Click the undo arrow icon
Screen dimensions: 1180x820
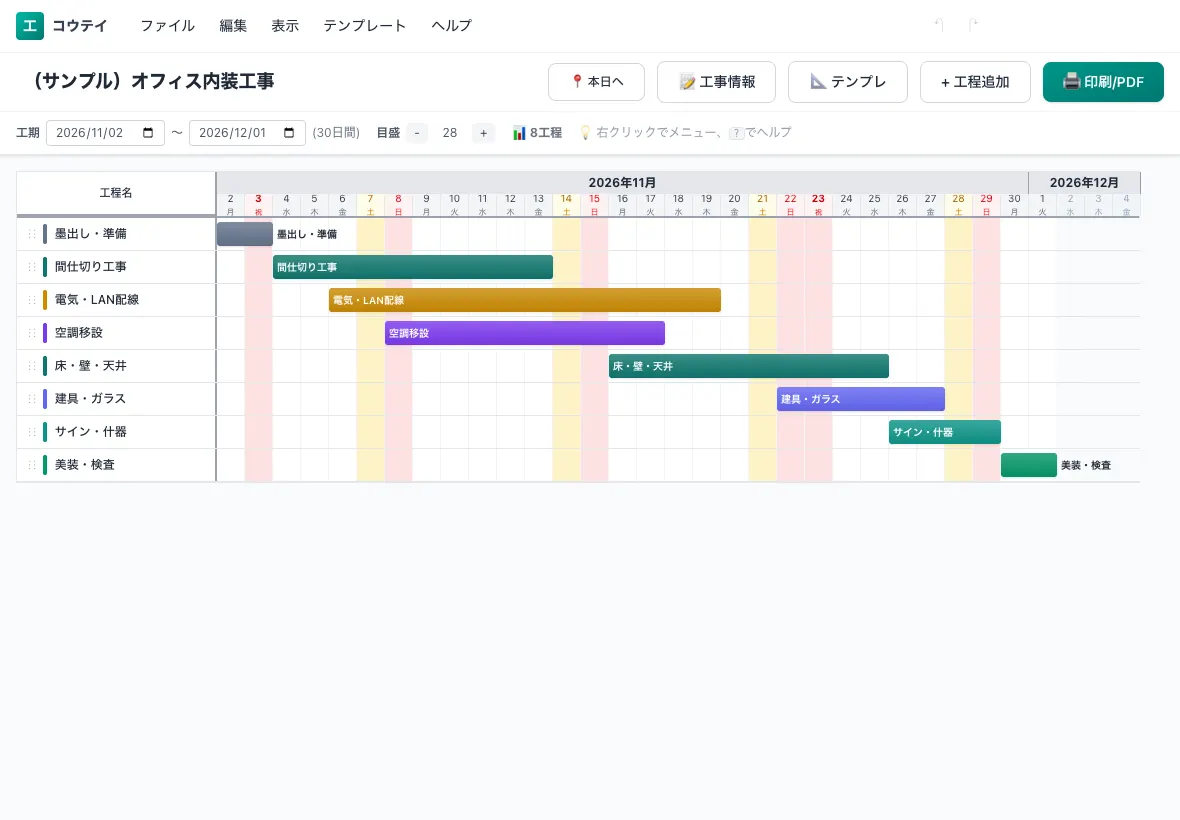pos(939,26)
